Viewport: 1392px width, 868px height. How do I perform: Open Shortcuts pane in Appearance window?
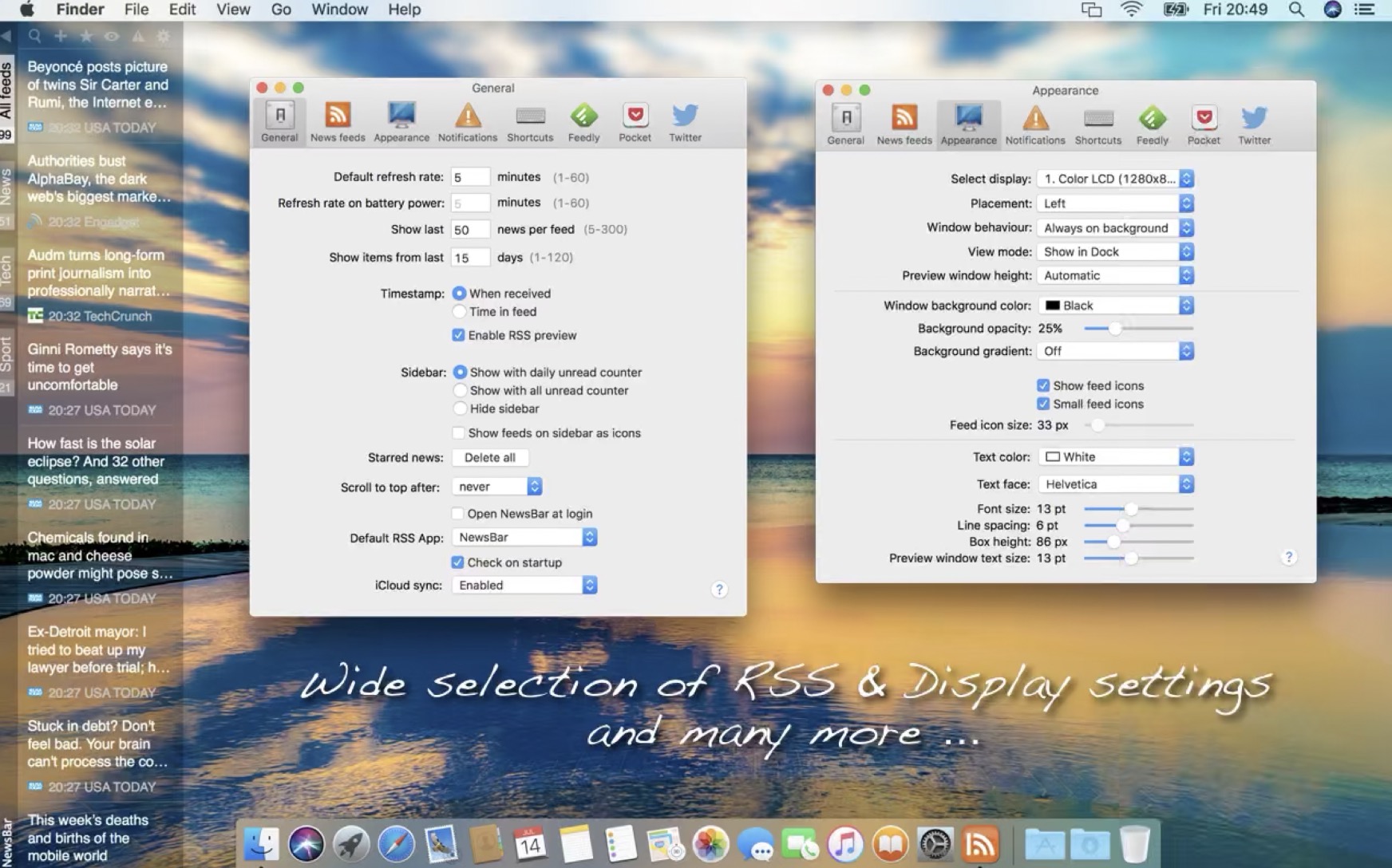coord(1097,124)
